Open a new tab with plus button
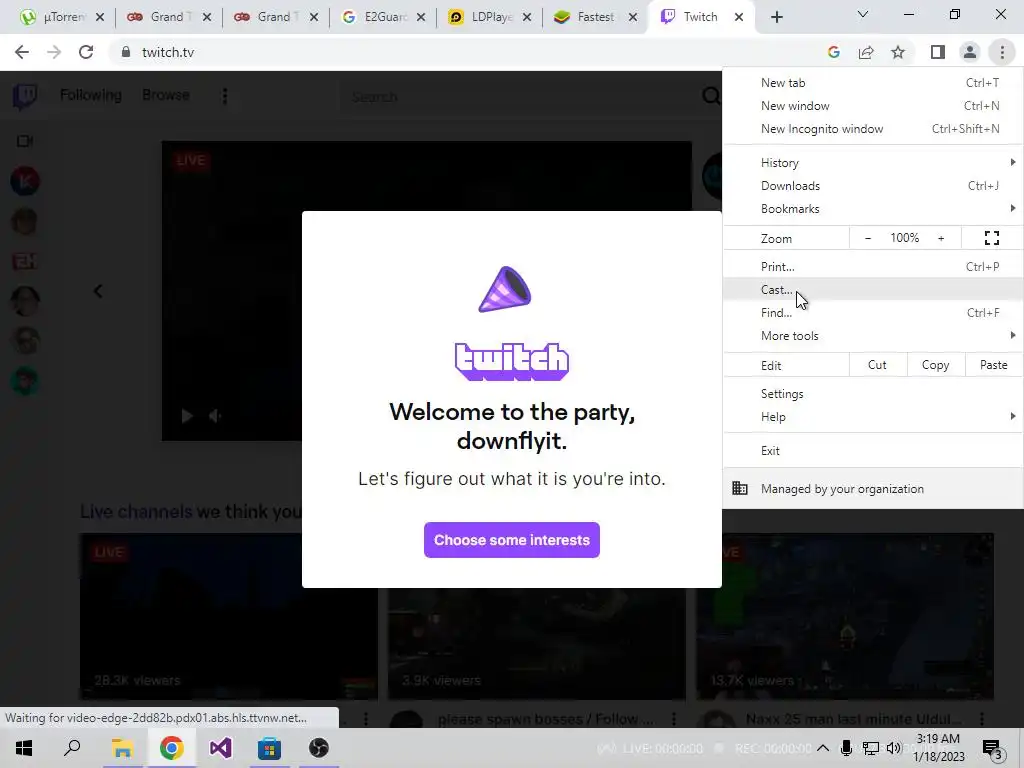This screenshot has width=1024, height=768. [776, 17]
